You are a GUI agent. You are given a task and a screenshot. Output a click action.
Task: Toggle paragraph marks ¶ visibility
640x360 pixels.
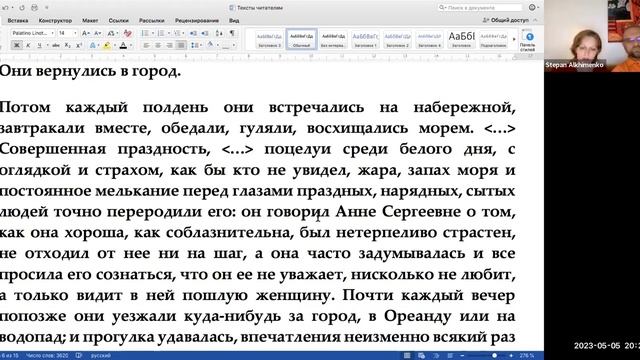point(232,33)
